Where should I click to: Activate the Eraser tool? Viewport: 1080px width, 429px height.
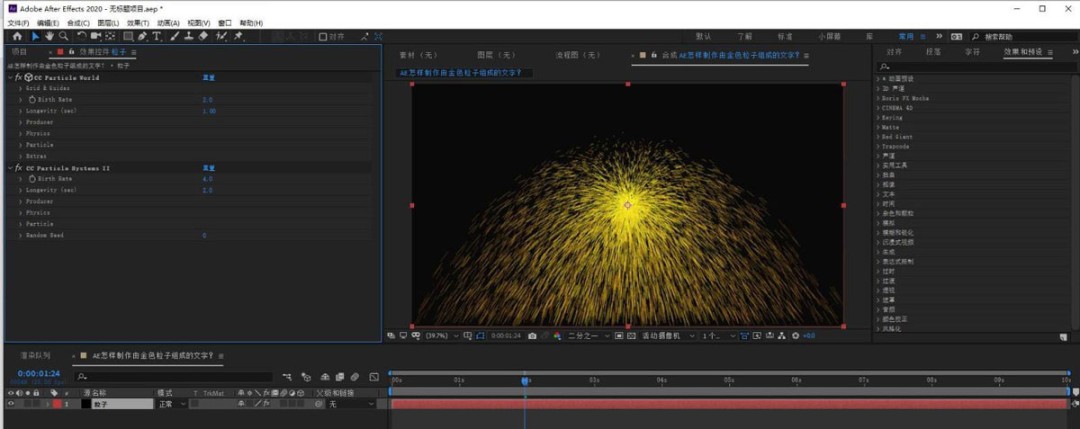point(203,36)
